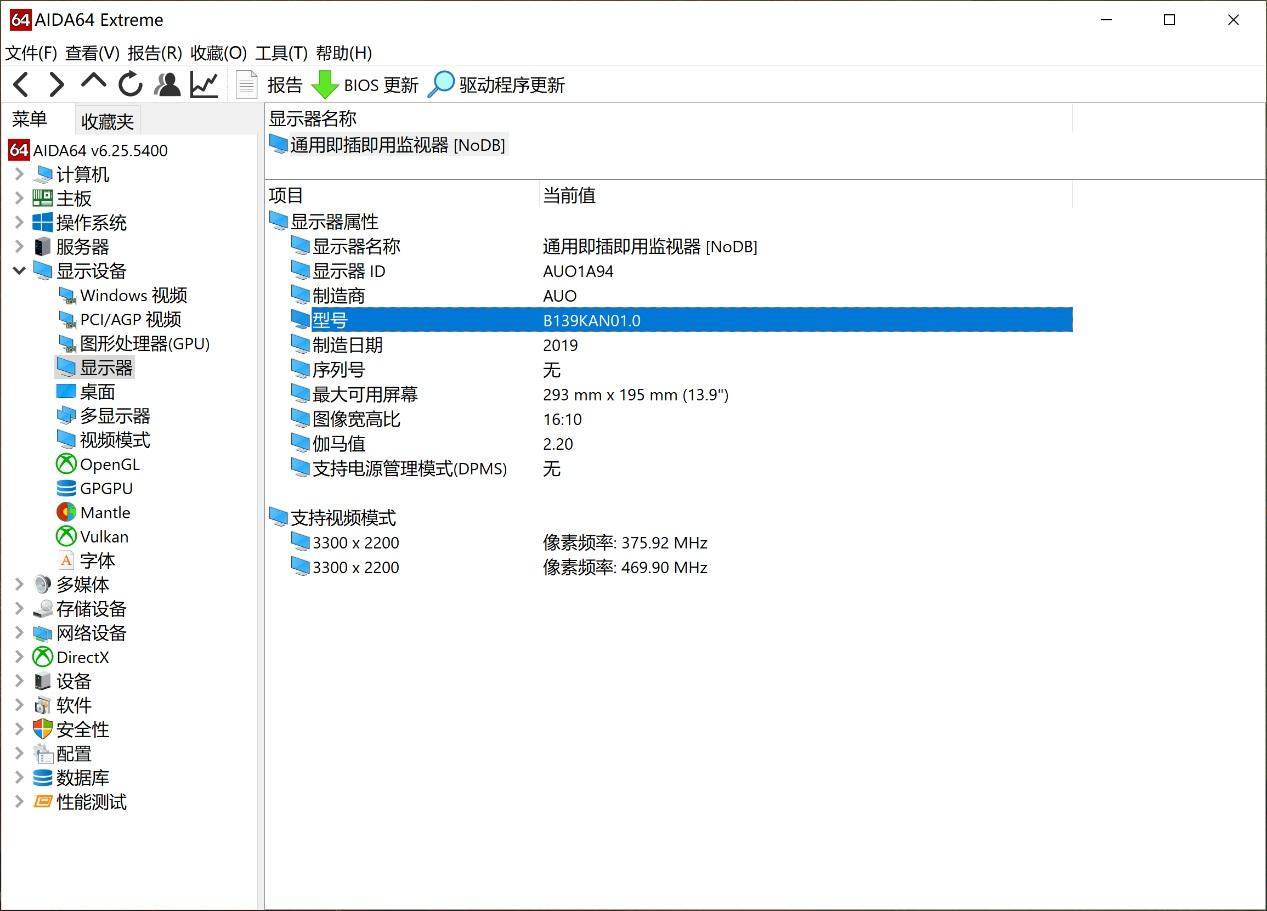
Task: Click the 报告 report toolbar button
Action: (x=269, y=85)
